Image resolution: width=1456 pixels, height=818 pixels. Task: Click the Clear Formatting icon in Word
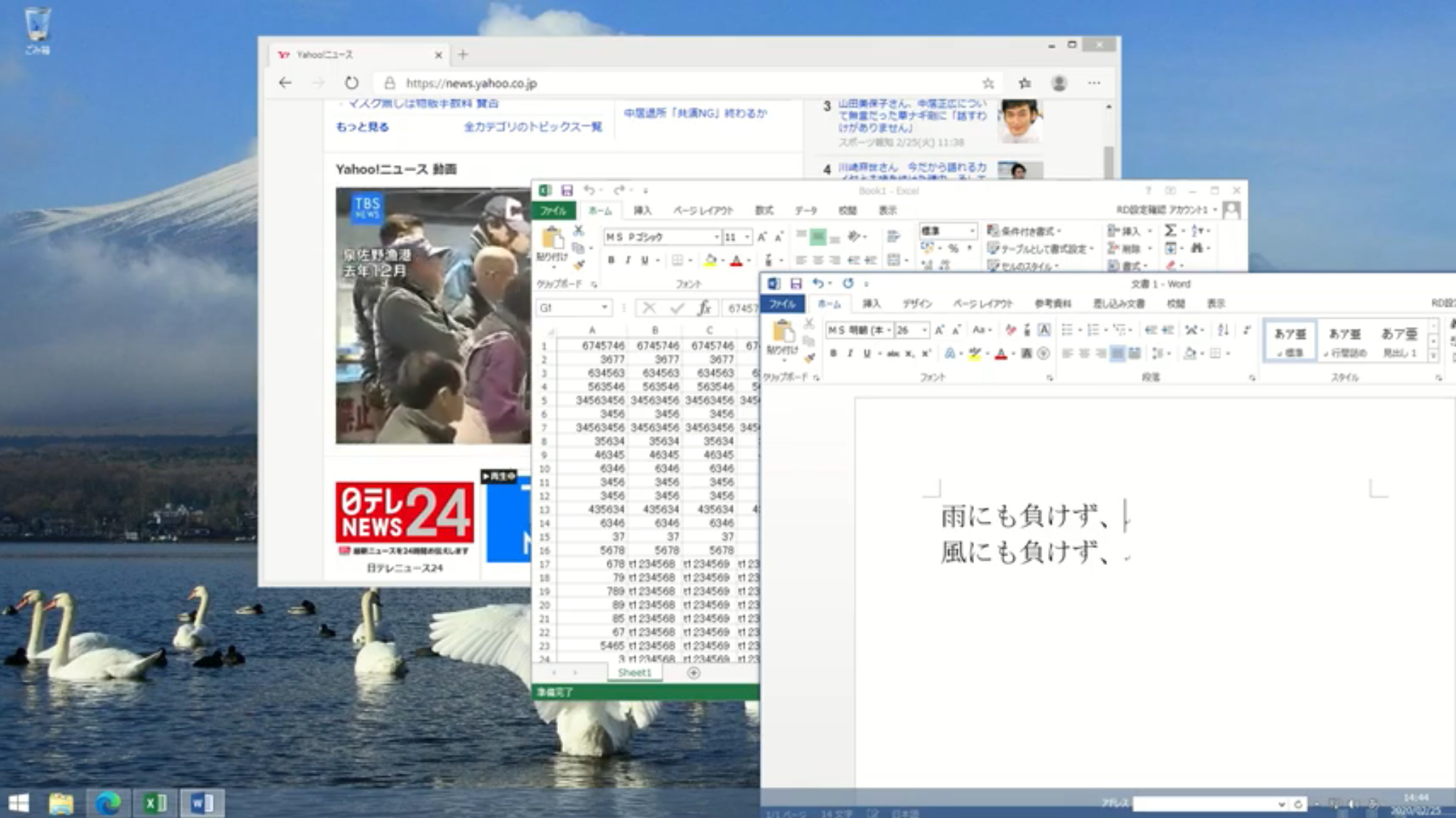[x=1010, y=330]
